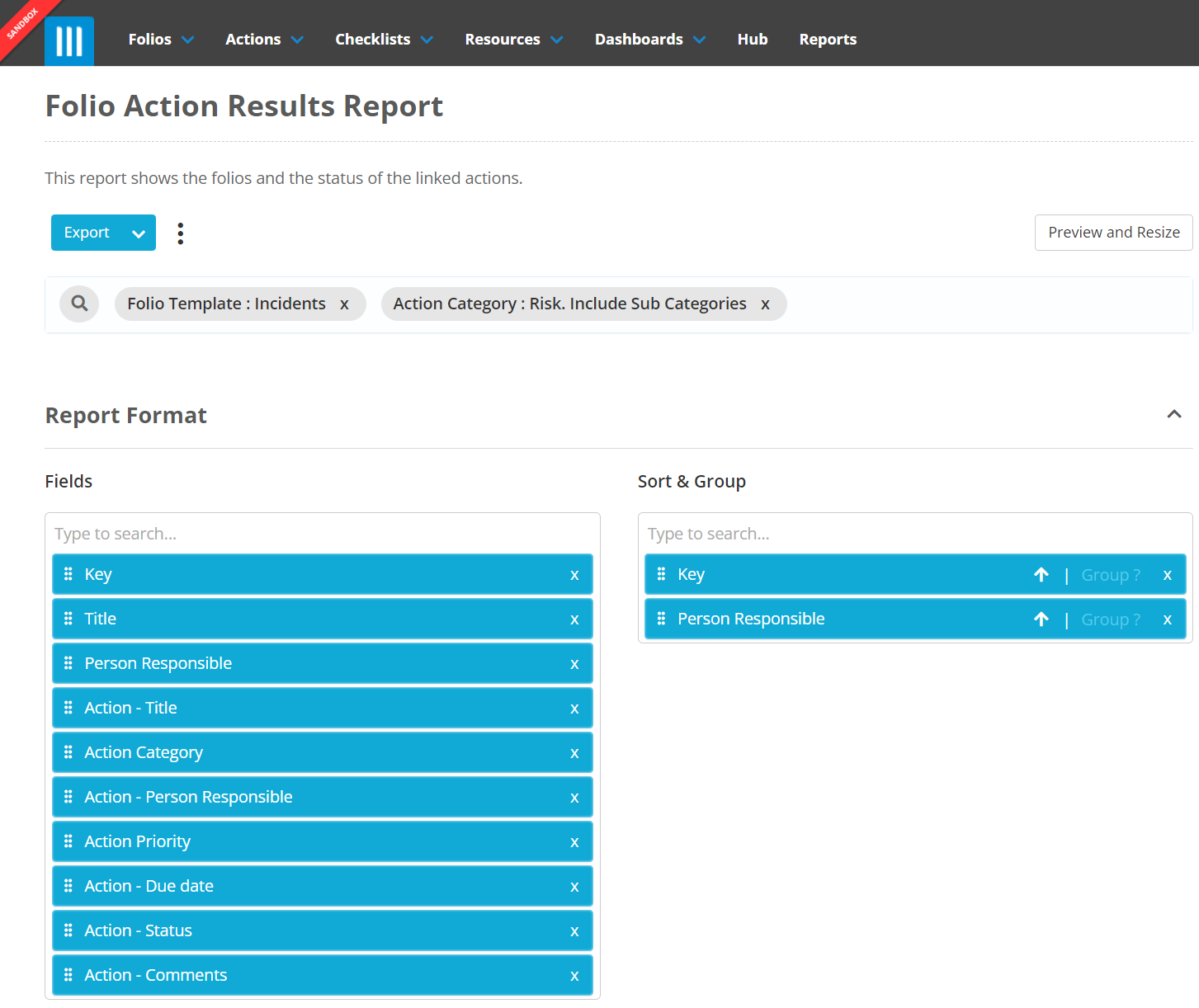
Task: Open the Dashboards menu
Action: (650, 40)
